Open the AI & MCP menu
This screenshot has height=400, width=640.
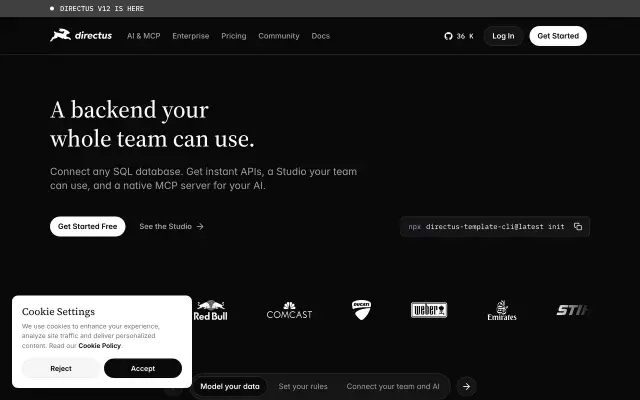(x=144, y=36)
